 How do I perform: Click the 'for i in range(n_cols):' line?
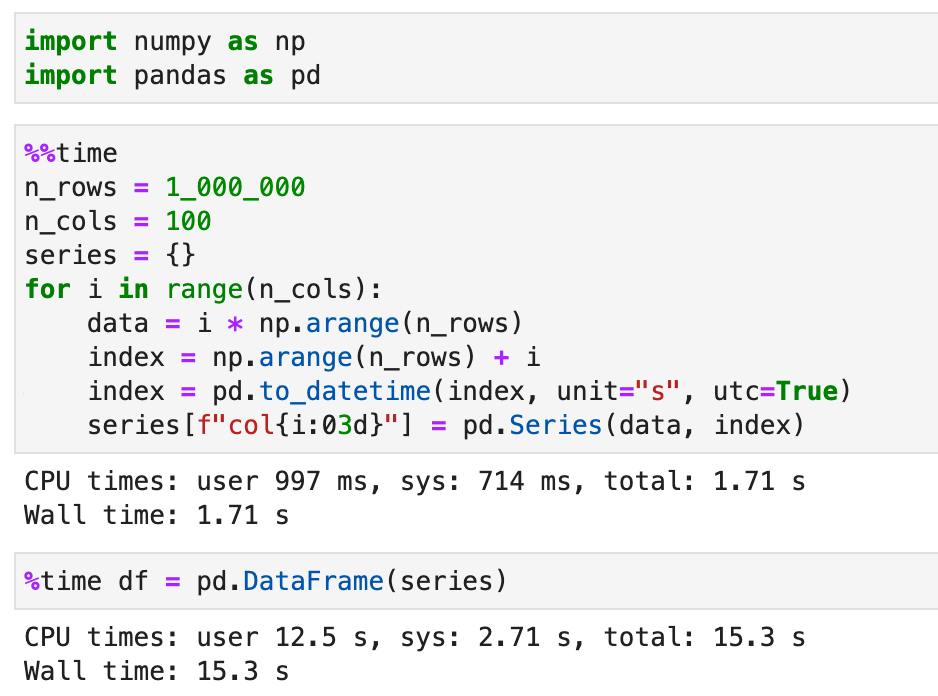point(203,290)
